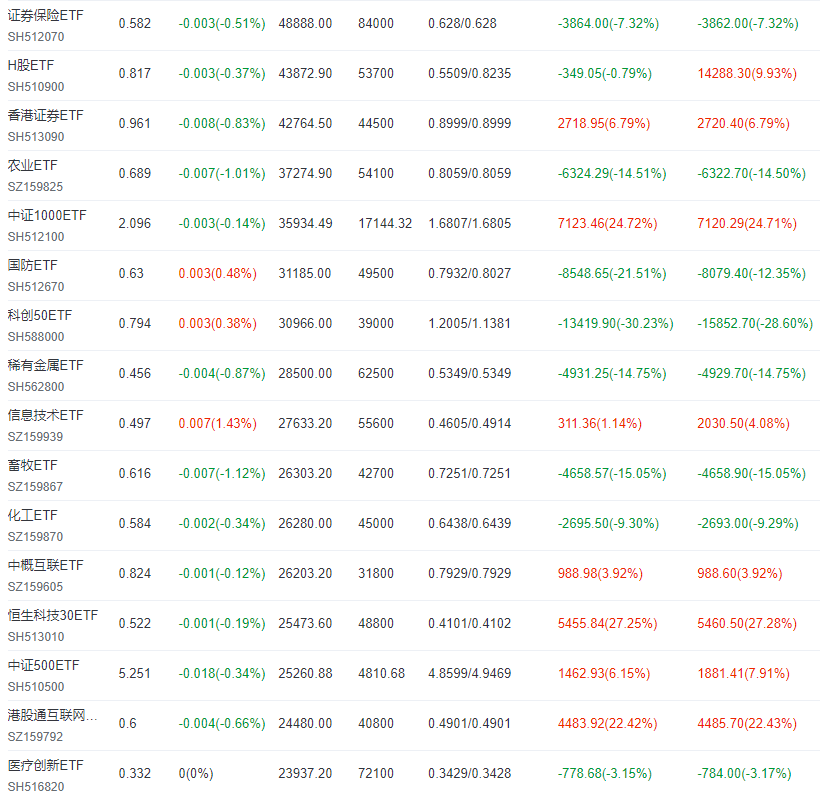The width and height of the screenshot is (820, 800).
Task: Click code SH513010
Action: [36, 637]
